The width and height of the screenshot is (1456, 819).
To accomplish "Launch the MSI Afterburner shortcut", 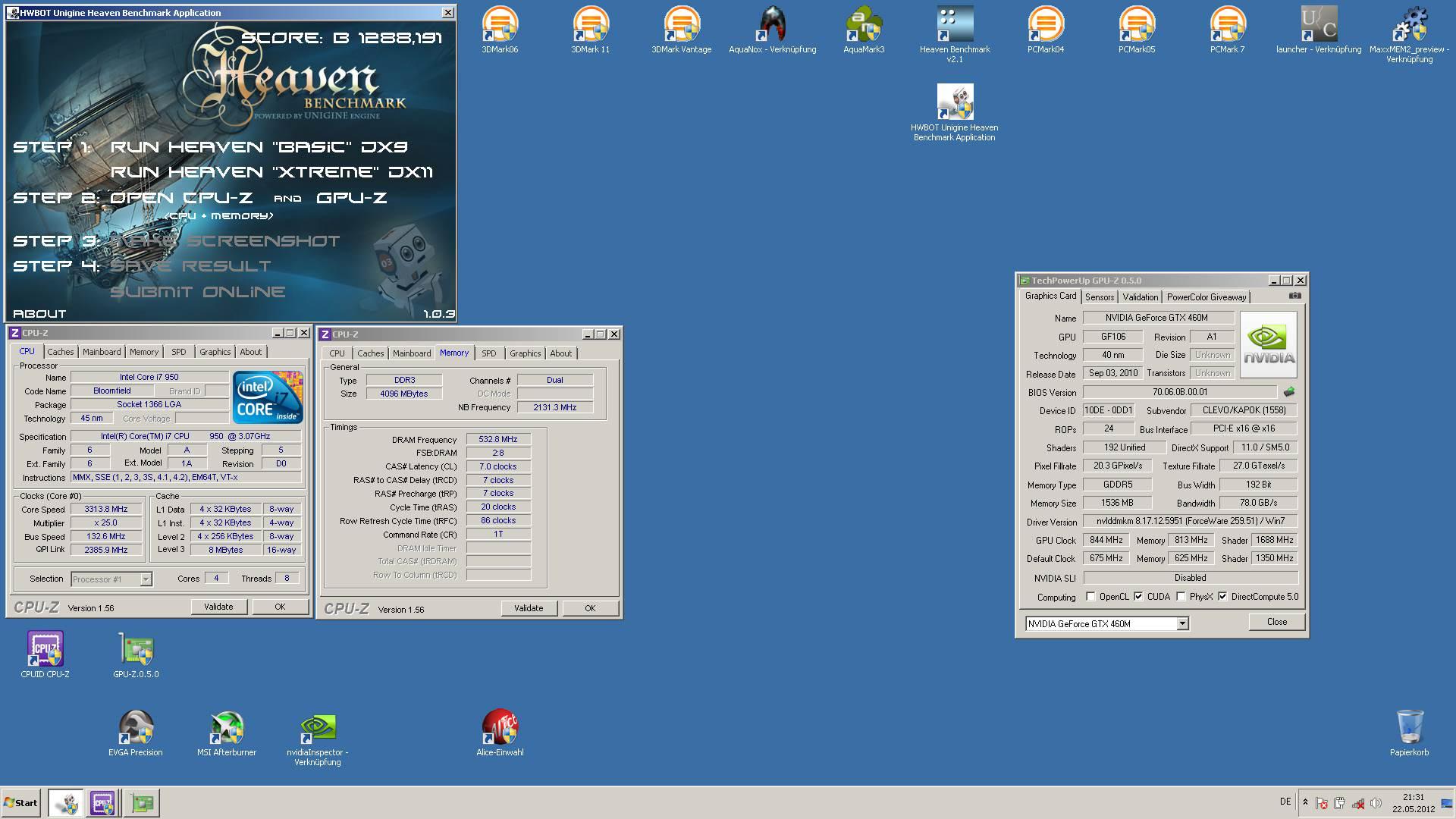I will pos(227,733).
